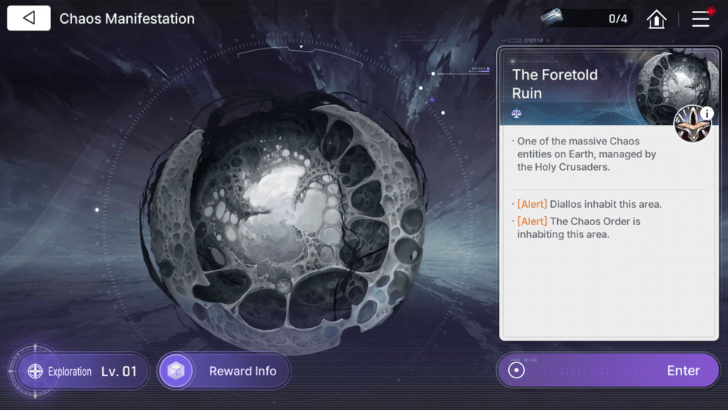Click the Chaos Manifestation title
The height and width of the screenshot is (410, 728).
click(x=127, y=19)
